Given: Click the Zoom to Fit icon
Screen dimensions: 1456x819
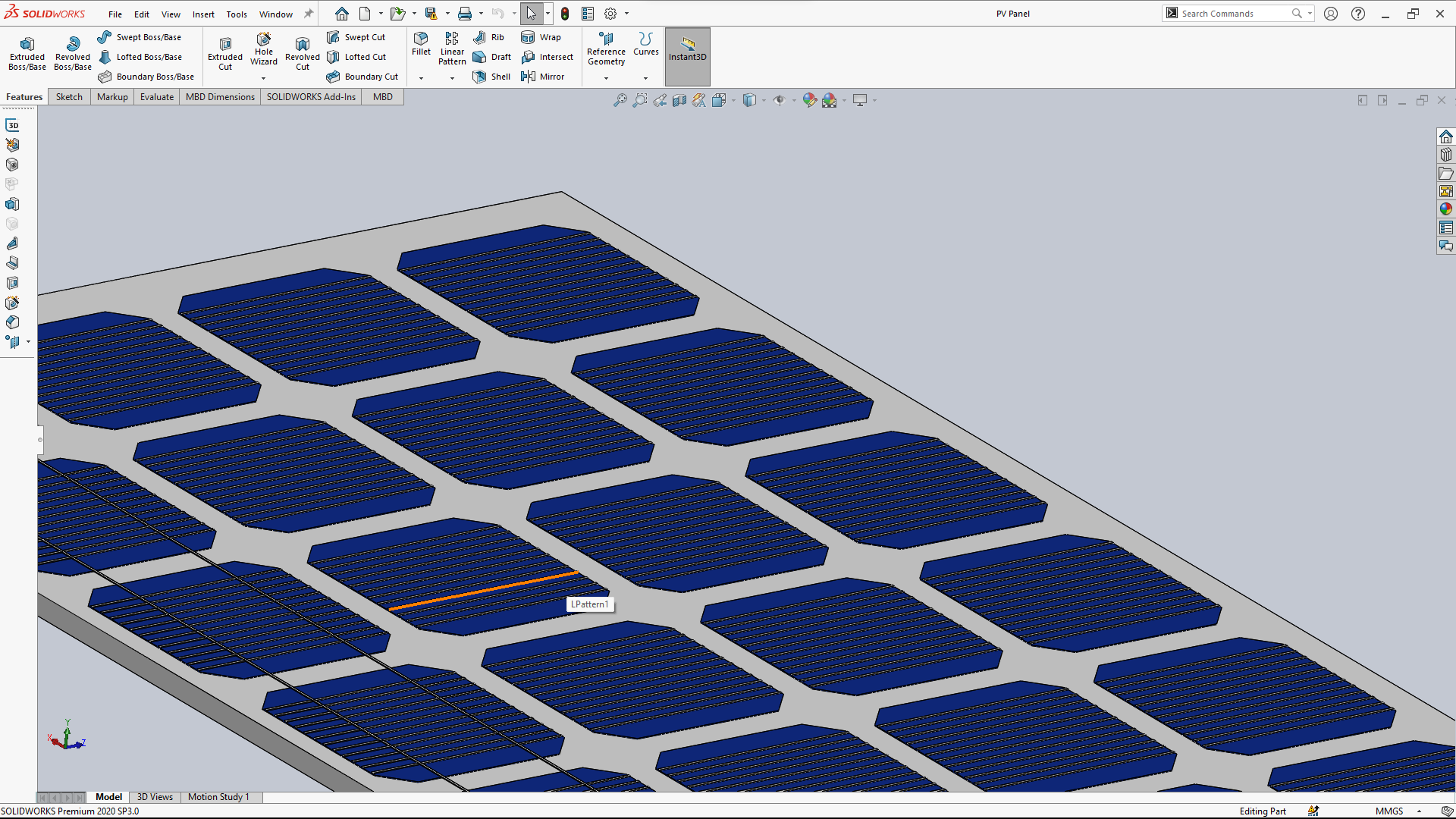Looking at the screenshot, I should (620, 100).
